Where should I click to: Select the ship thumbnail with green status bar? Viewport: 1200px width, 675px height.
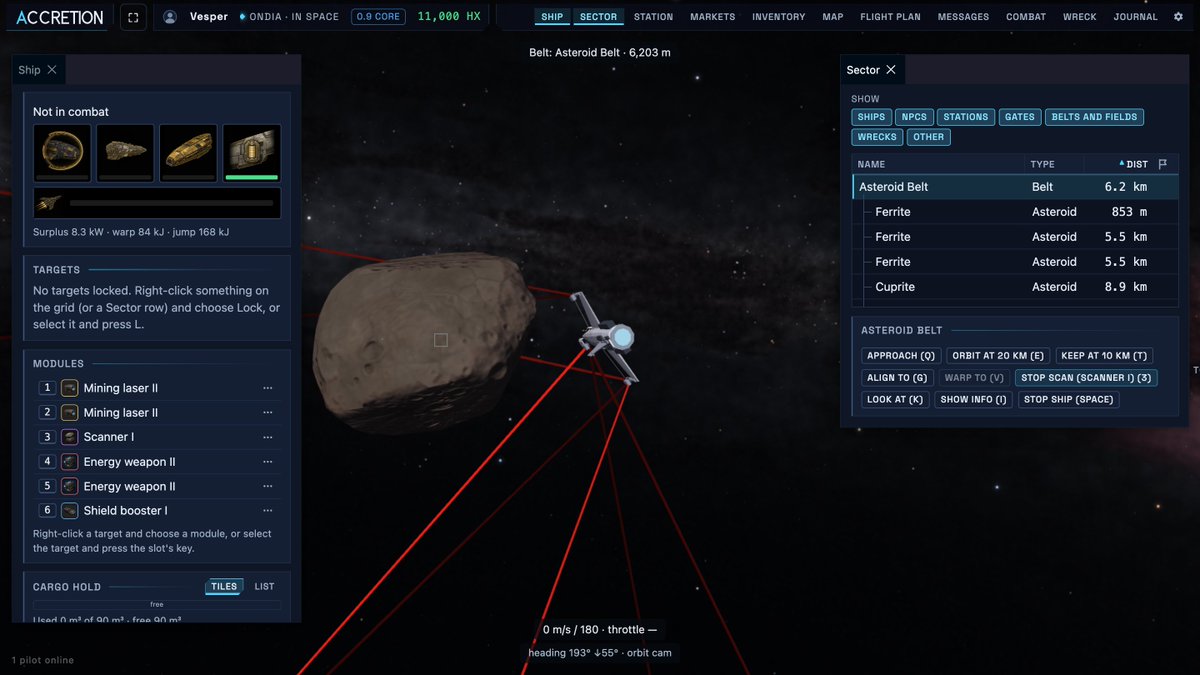click(x=252, y=153)
